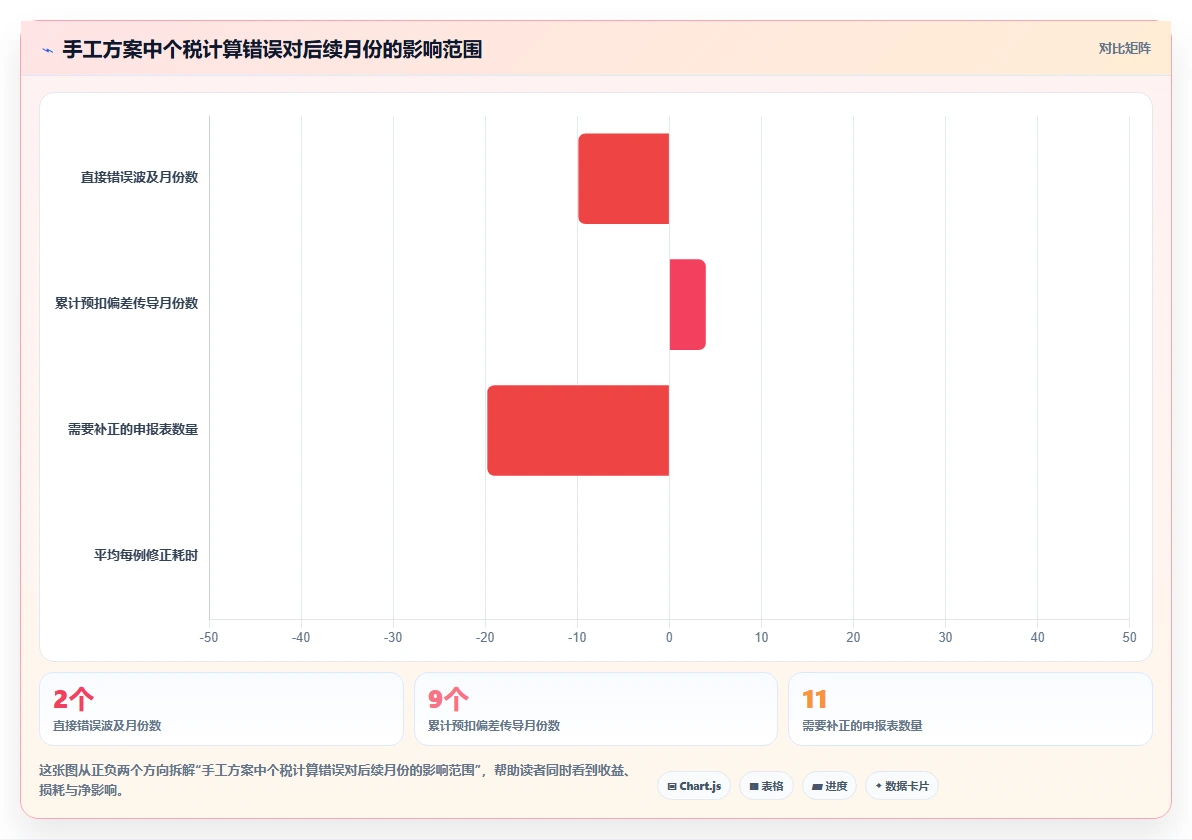
Task: Click the x-axis tick label -10
Action: click(577, 638)
